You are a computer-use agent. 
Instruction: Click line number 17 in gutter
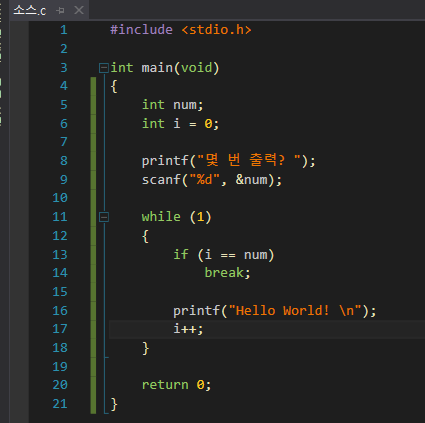(x=60, y=329)
